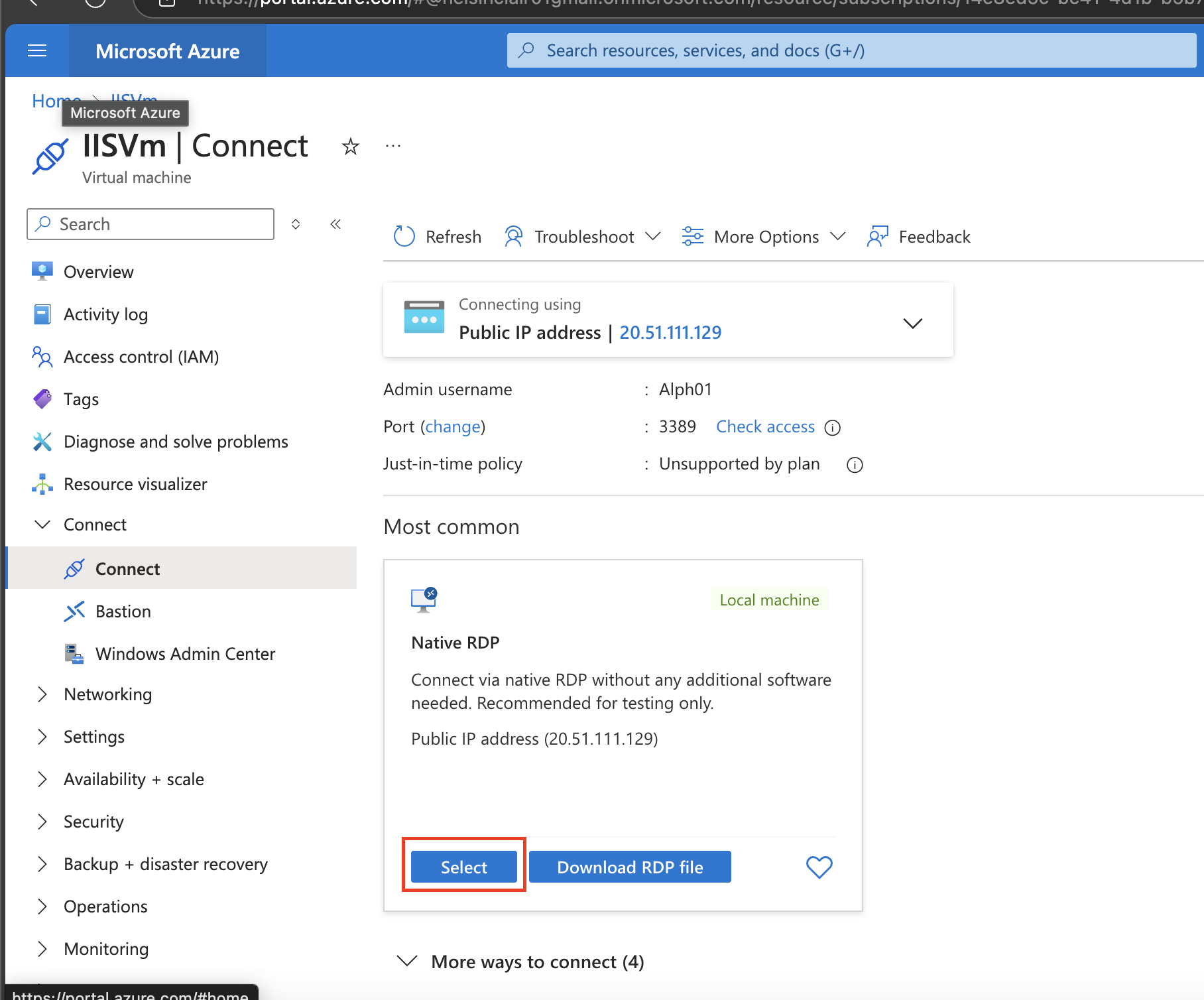This screenshot has height=1000, width=1204.
Task: Favorite Native RDP with the heart icon
Action: 819,867
